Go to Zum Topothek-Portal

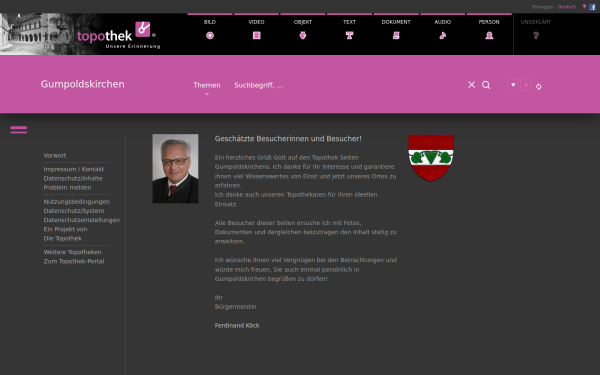click(74, 261)
